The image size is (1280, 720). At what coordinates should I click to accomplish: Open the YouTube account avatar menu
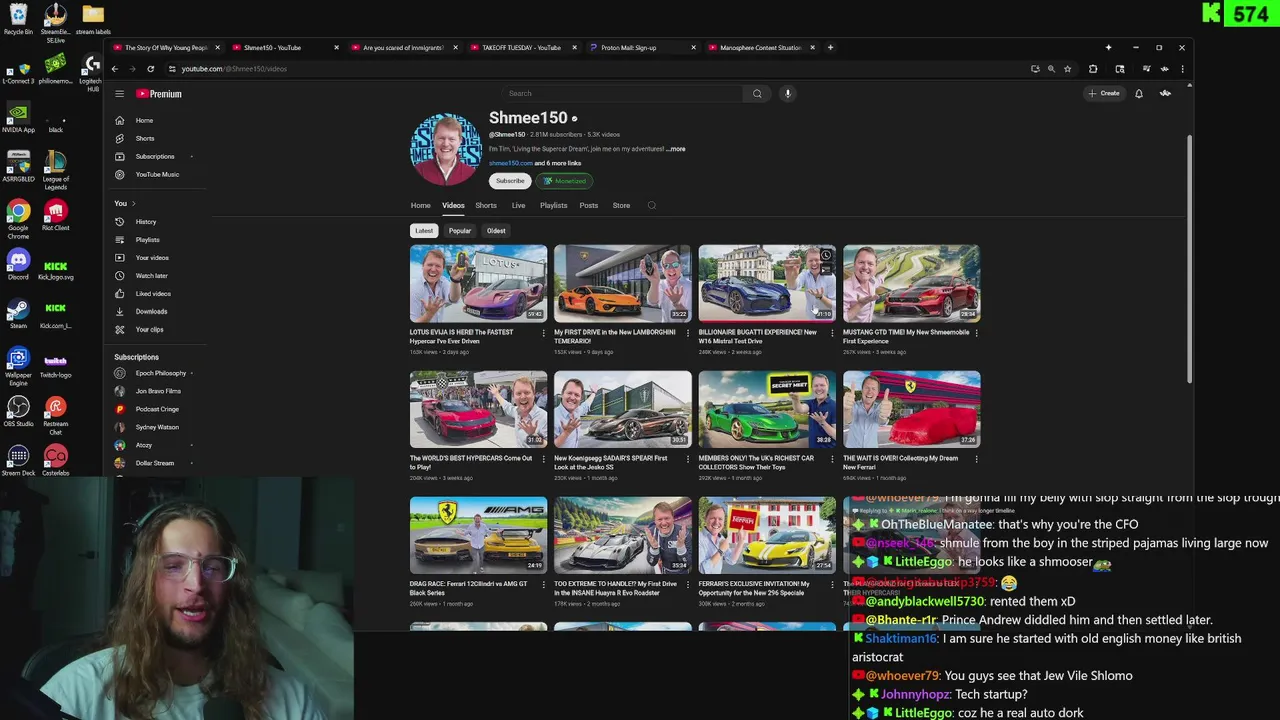click(x=1165, y=94)
